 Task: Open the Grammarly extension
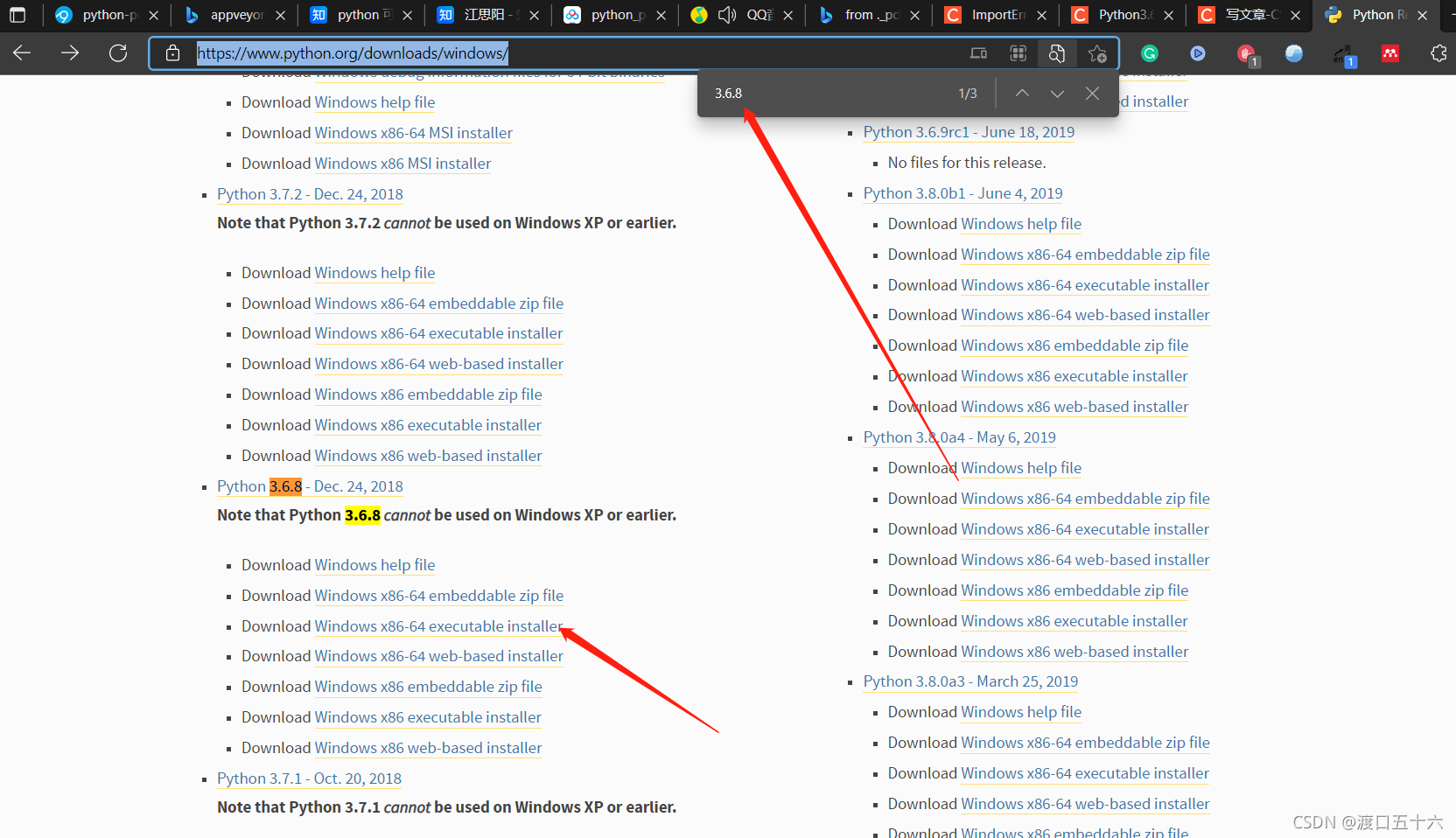[x=1149, y=53]
